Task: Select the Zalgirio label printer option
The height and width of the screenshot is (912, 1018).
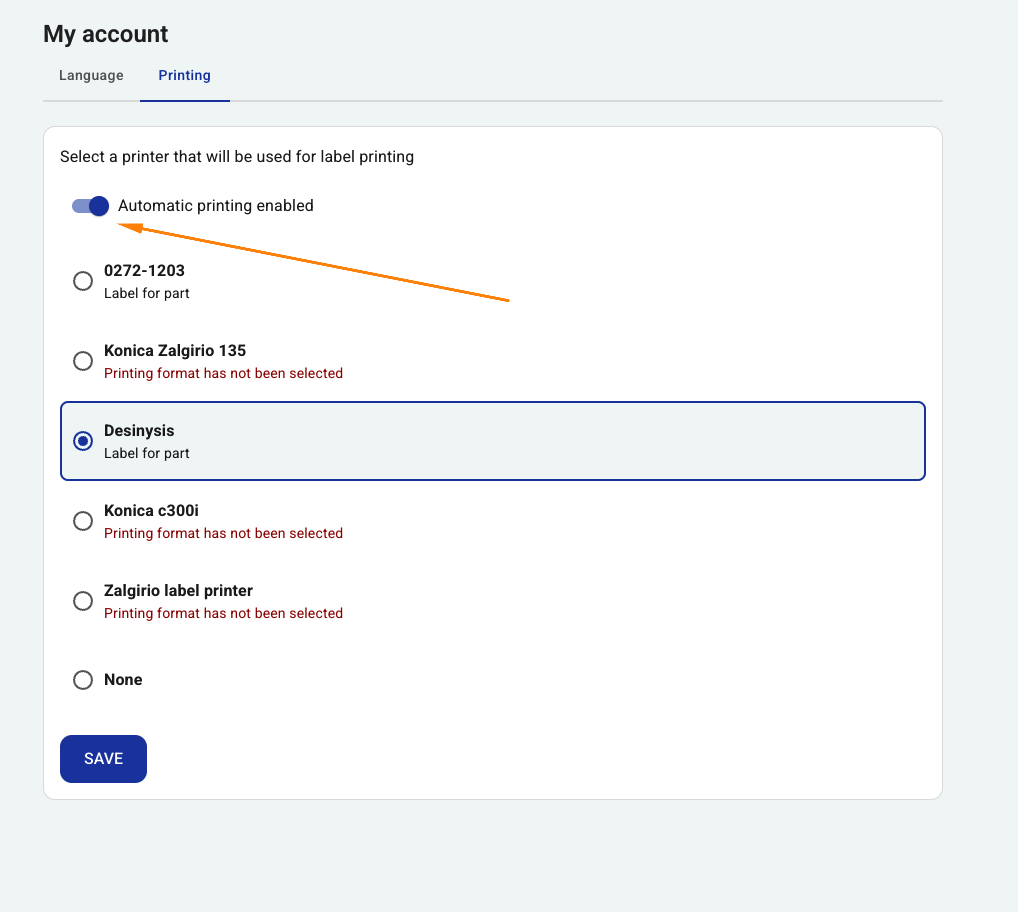Action: [x=83, y=601]
